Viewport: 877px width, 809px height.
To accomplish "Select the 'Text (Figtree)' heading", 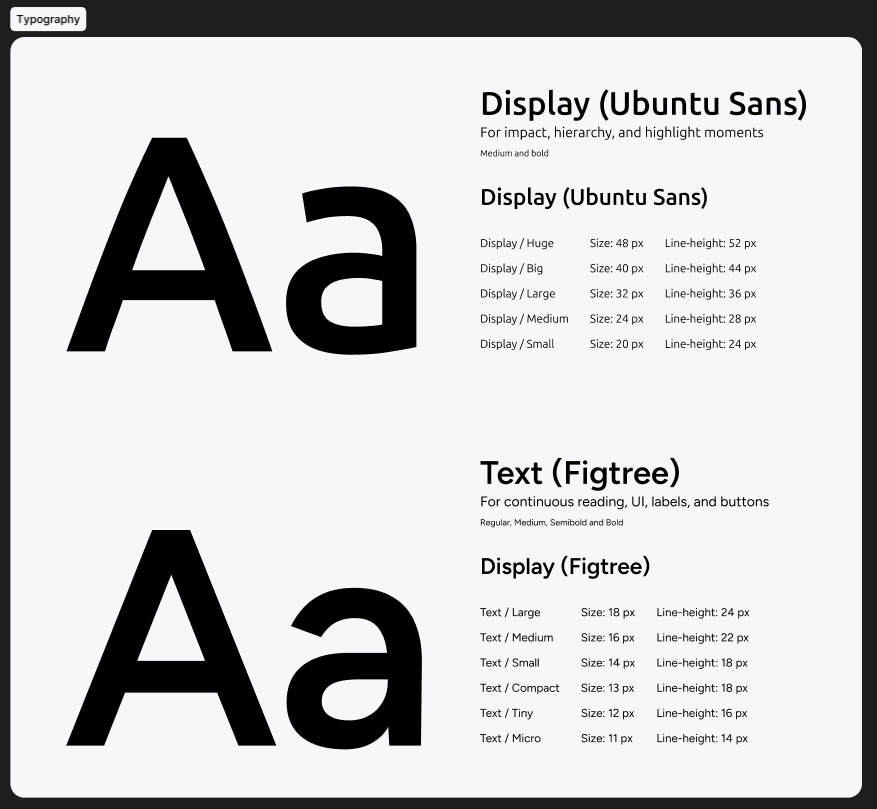I will [x=580, y=473].
